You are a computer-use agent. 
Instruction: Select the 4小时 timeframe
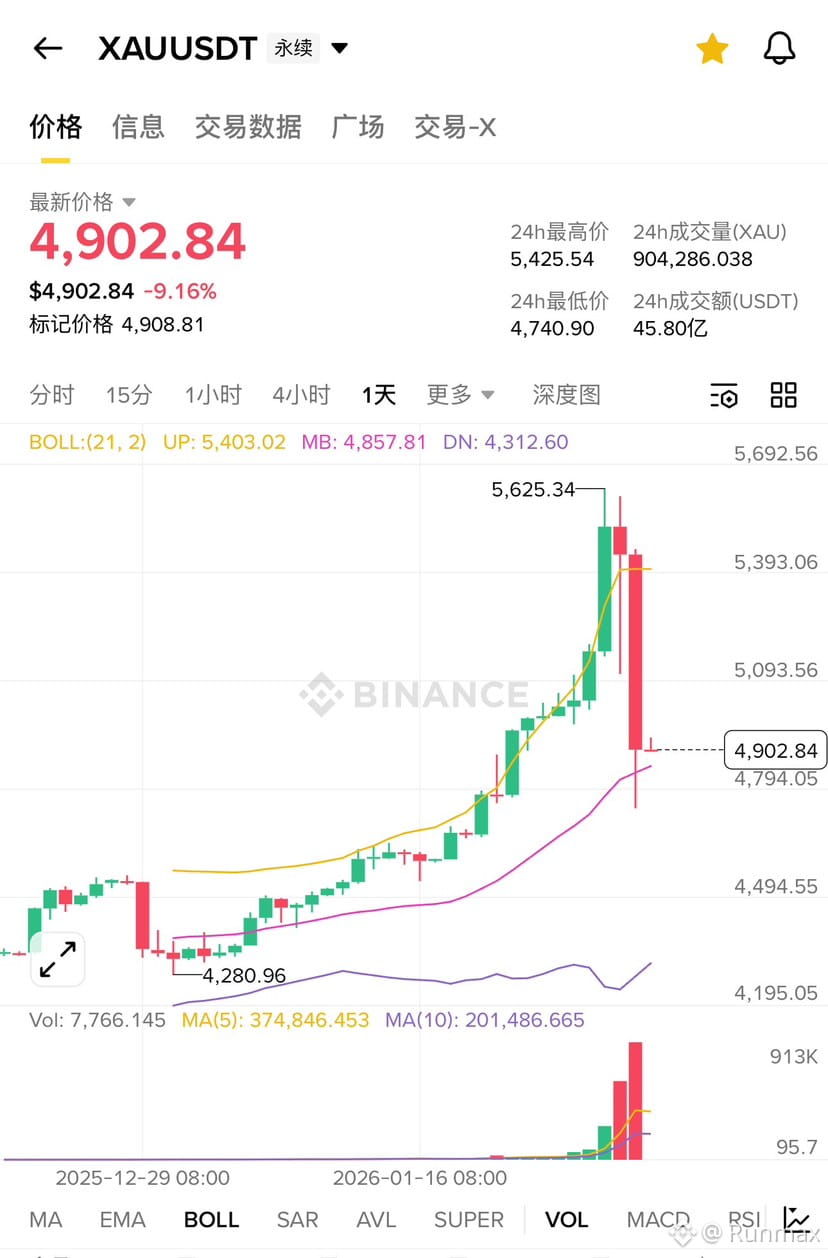coord(301,395)
